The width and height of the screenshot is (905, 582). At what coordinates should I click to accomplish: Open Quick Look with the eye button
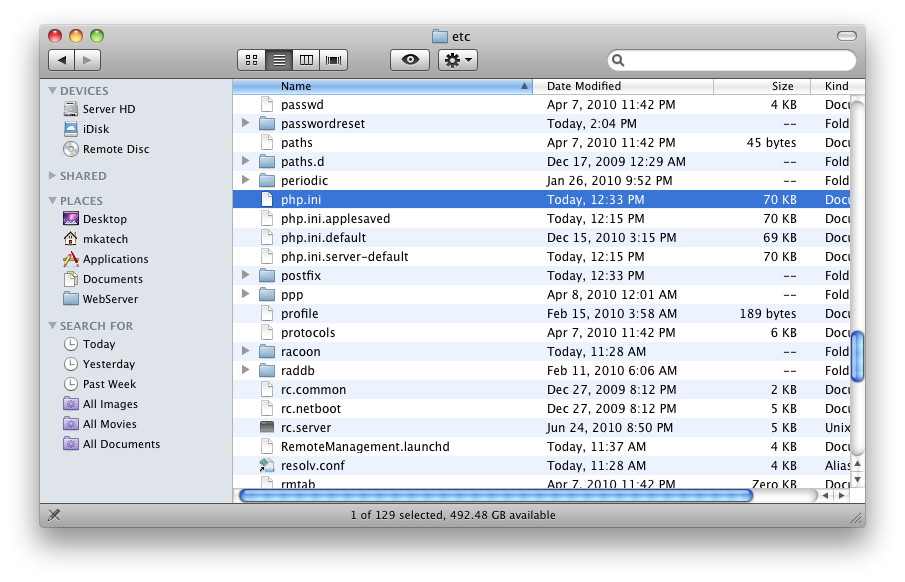[410, 60]
